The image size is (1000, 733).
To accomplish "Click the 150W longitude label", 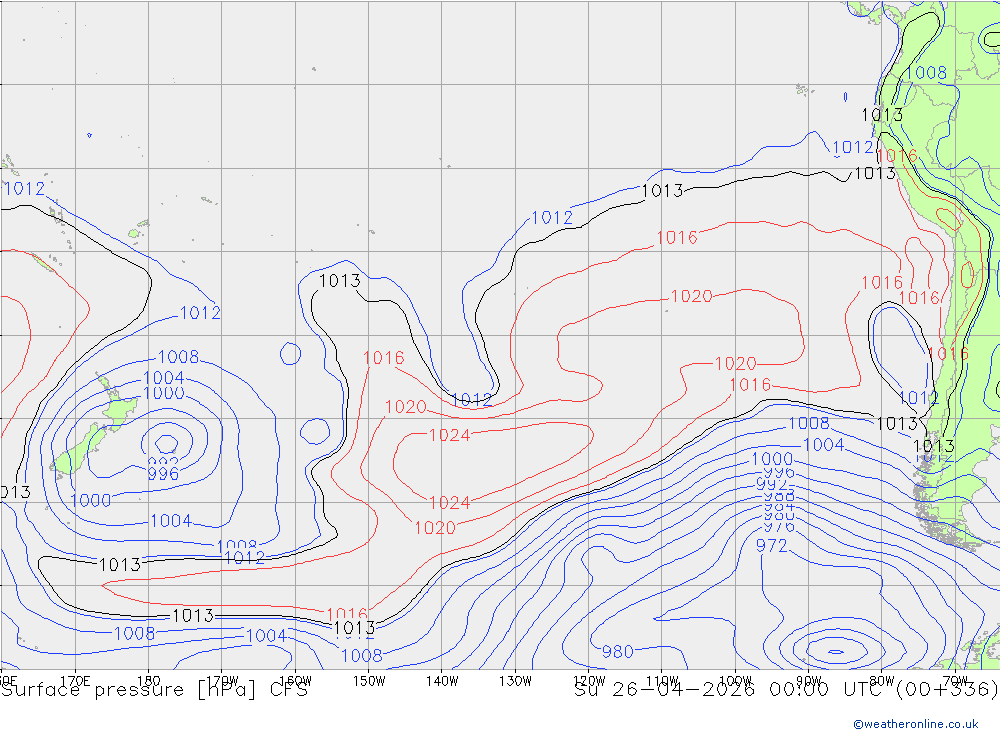I will (369, 681).
